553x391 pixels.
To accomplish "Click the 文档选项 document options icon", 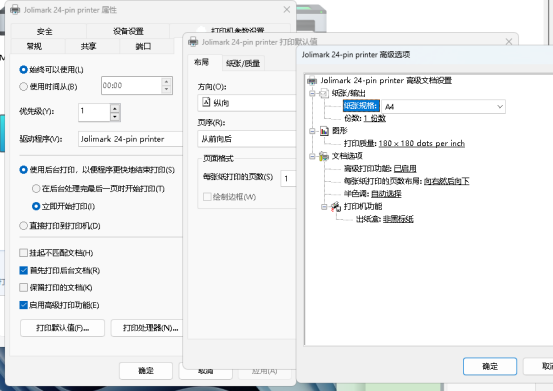I will [x=324, y=156].
